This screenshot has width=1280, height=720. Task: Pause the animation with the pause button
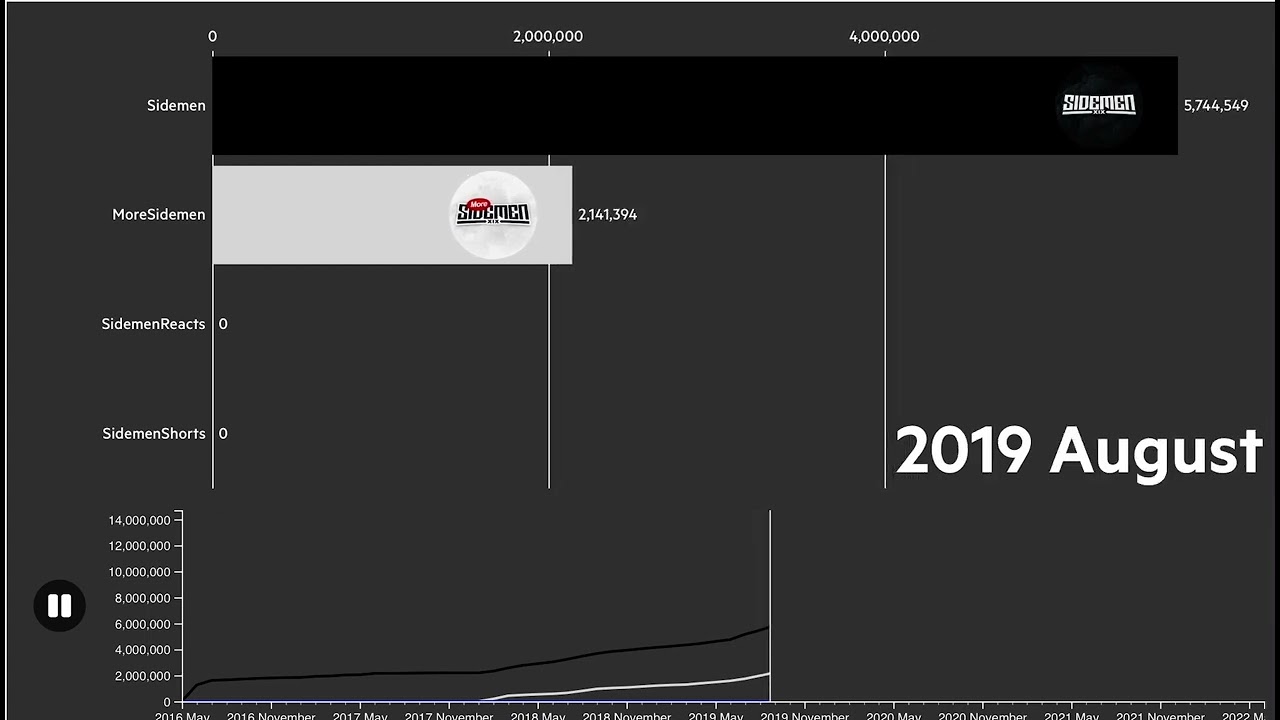59,605
